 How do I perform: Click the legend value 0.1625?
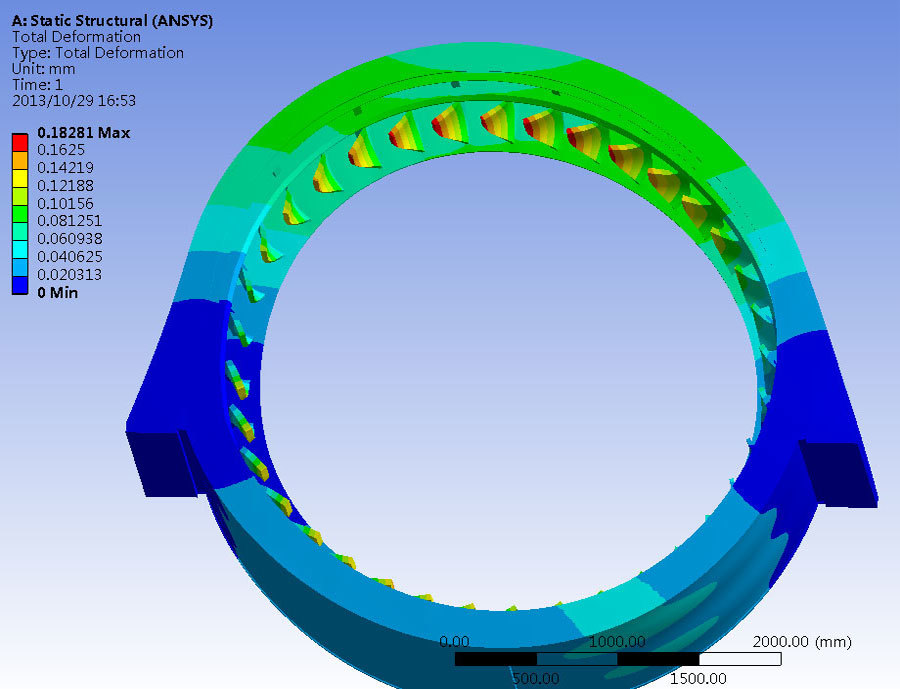pyautogui.click(x=61, y=150)
